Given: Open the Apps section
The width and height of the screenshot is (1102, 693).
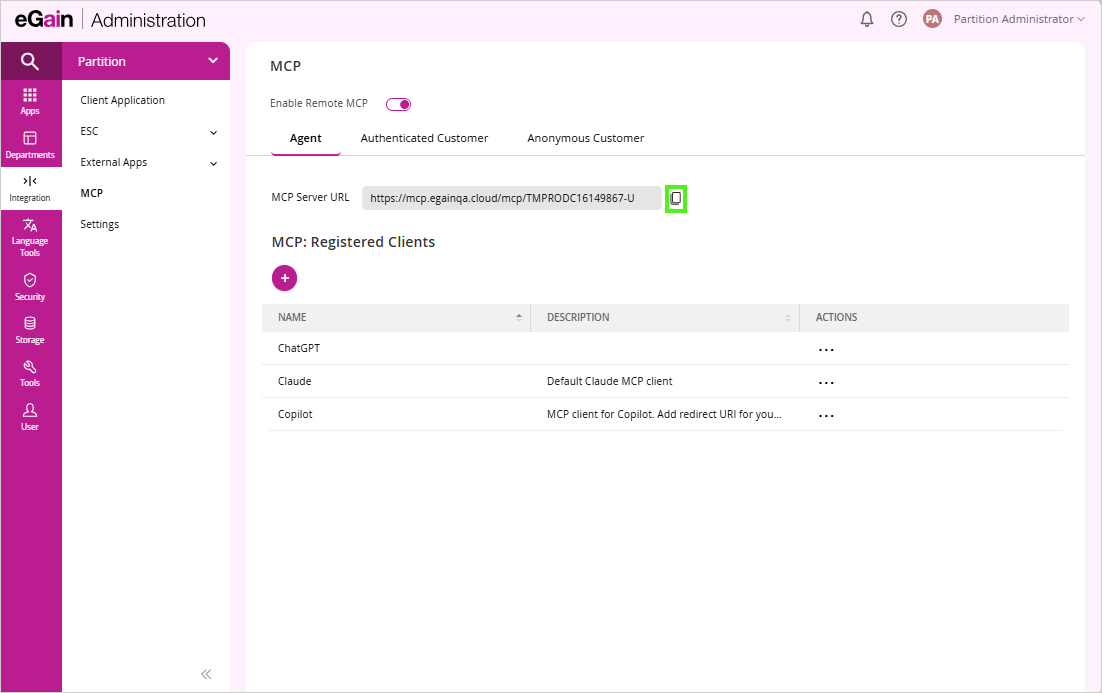Looking at the screenshot, I should click(30, 101).
